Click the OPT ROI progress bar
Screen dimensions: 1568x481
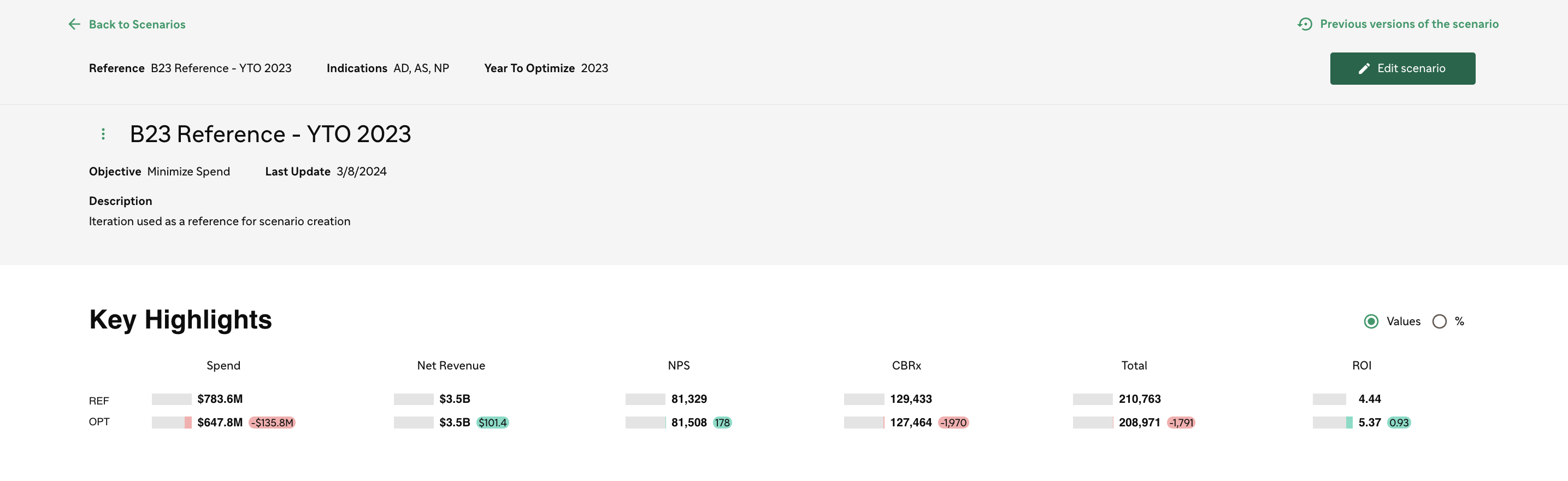pyautogui.click(x=1333, y=423)
